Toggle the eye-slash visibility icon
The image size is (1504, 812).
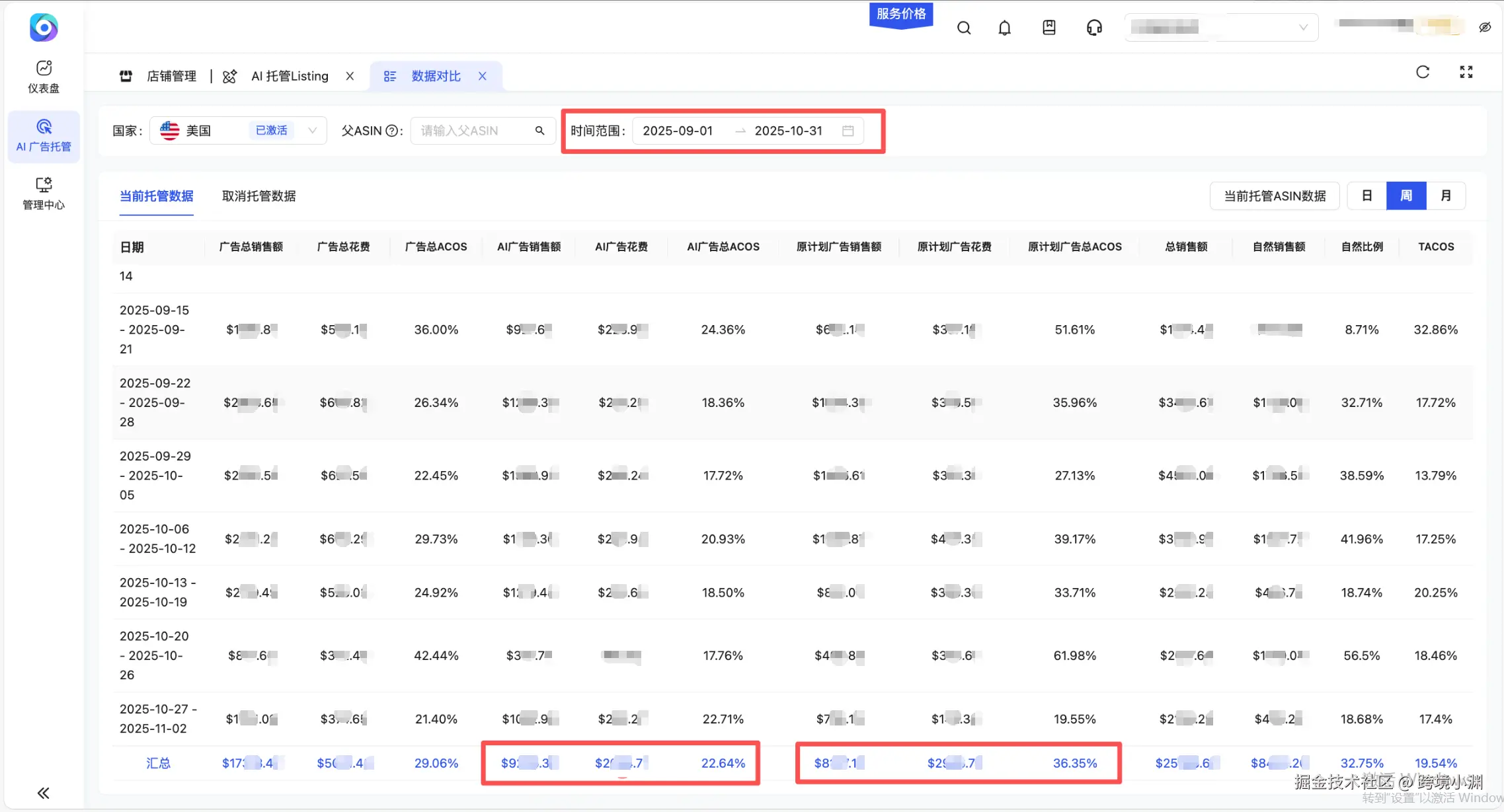pos(1485,27)
